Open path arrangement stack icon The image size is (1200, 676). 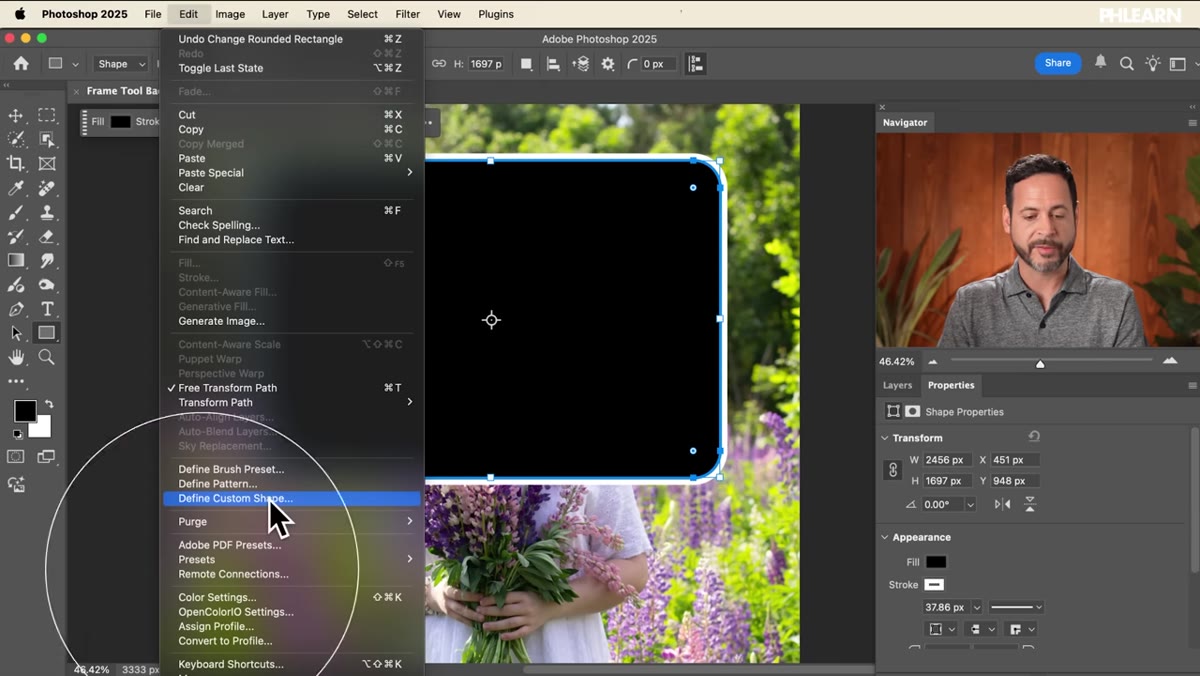coord(580,64)
